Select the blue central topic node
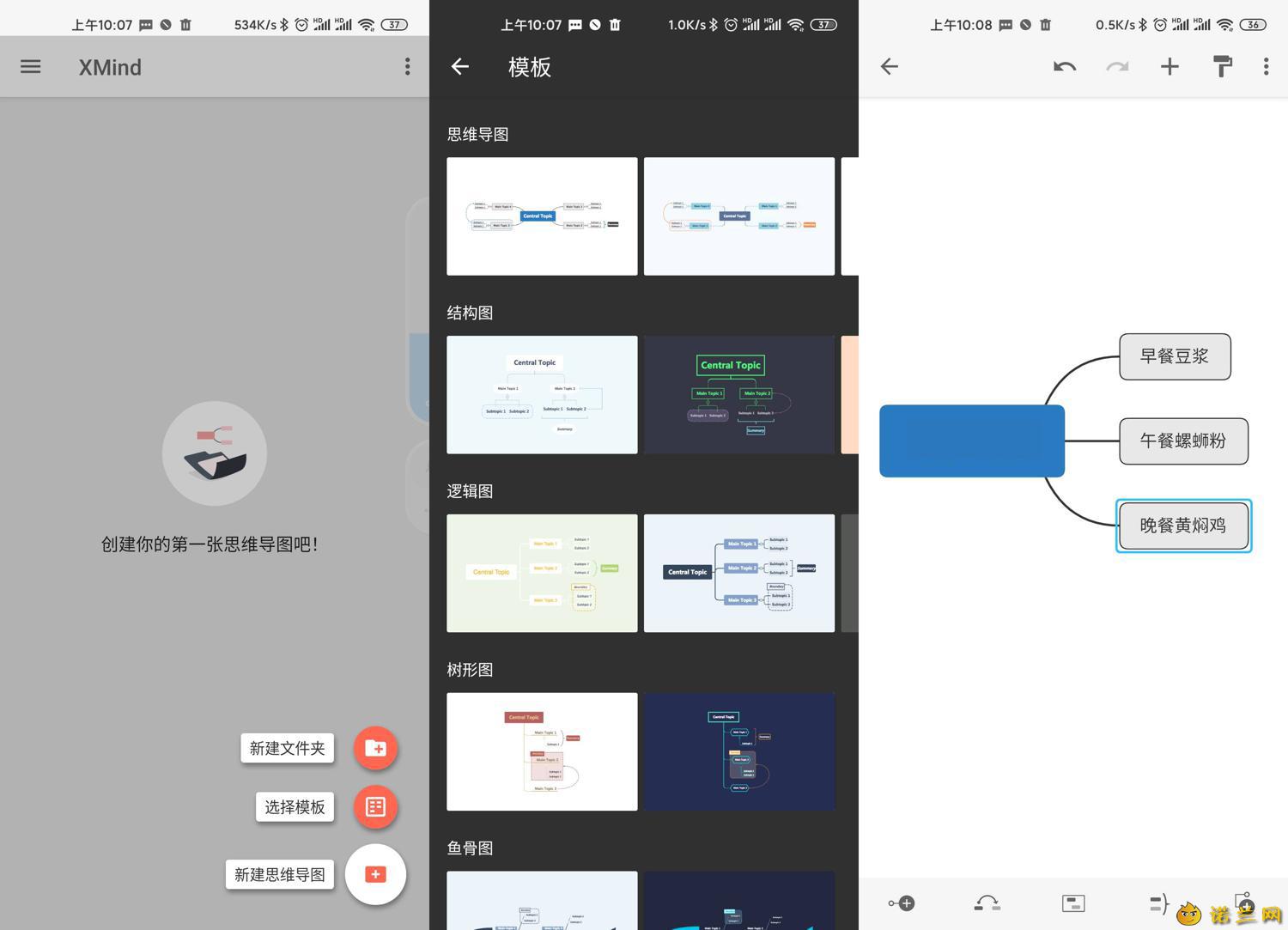The image size is (1288, 930). pyautogui.click(x=972, y=441)
